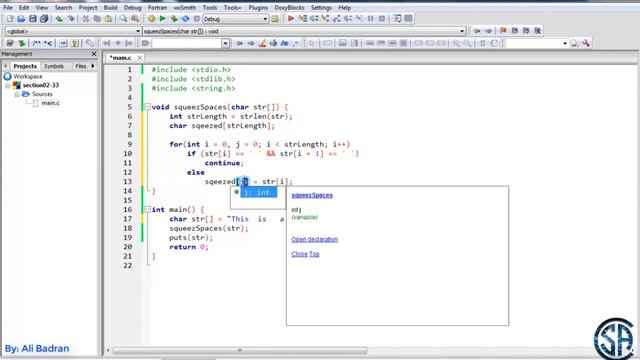Switch to the Symbols tab
640x360 pixels.
coord(54,66)
